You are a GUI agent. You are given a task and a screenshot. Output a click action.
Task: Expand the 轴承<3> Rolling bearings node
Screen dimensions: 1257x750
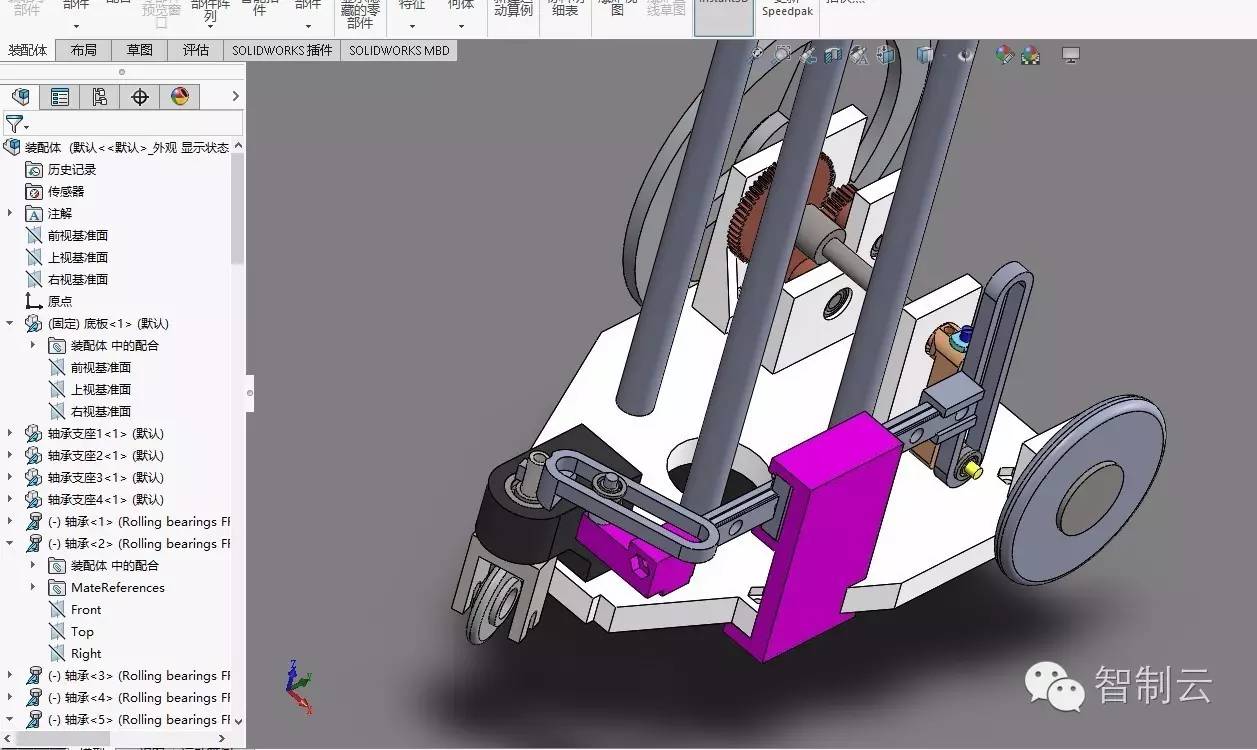click(10, 675)
